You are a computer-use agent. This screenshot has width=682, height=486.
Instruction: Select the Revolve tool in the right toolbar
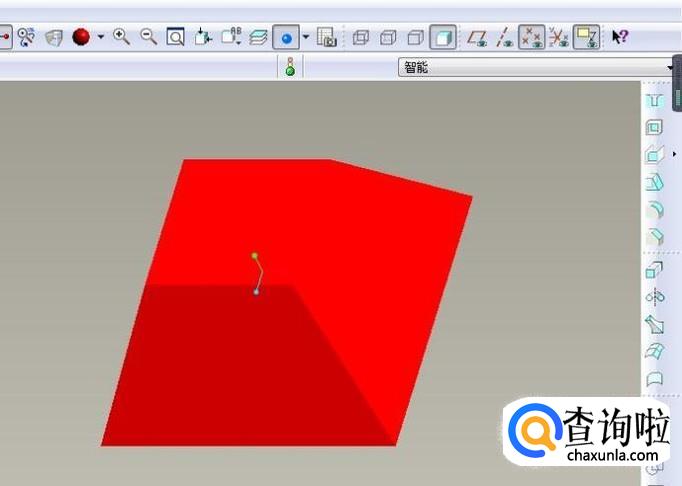click(655, 297)
